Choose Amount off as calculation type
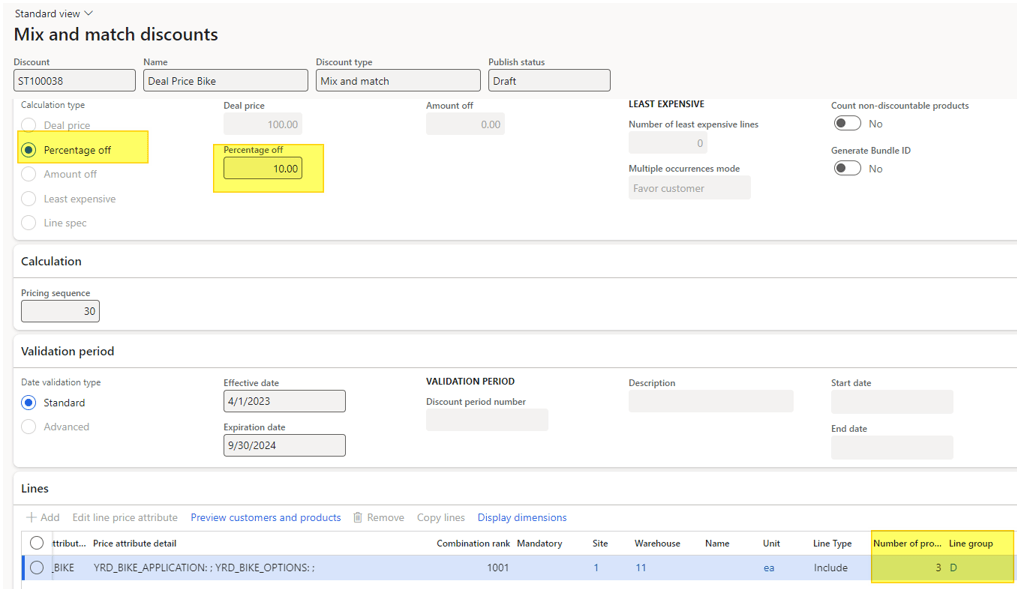 pyautogui.click(x=28, y=174)
